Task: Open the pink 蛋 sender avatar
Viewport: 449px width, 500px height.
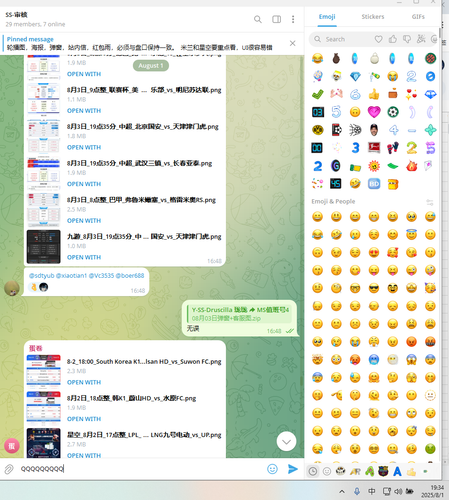Action: click(12, 446)
